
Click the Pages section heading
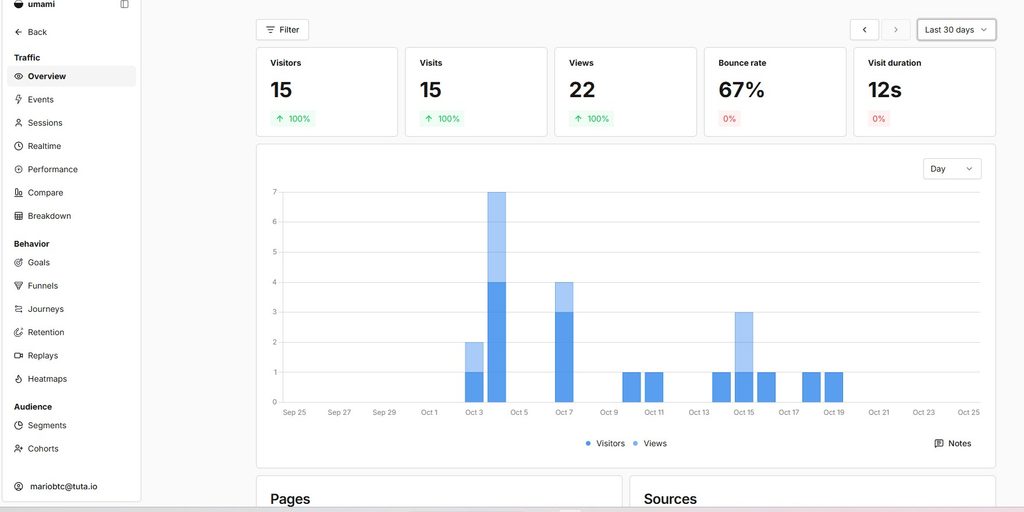pos(290,500)
